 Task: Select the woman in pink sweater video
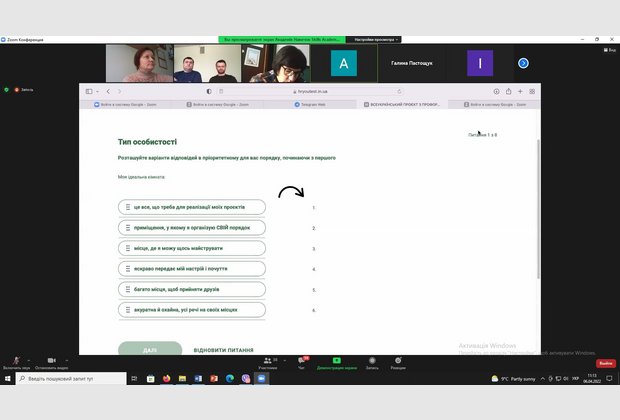(140, 63)
